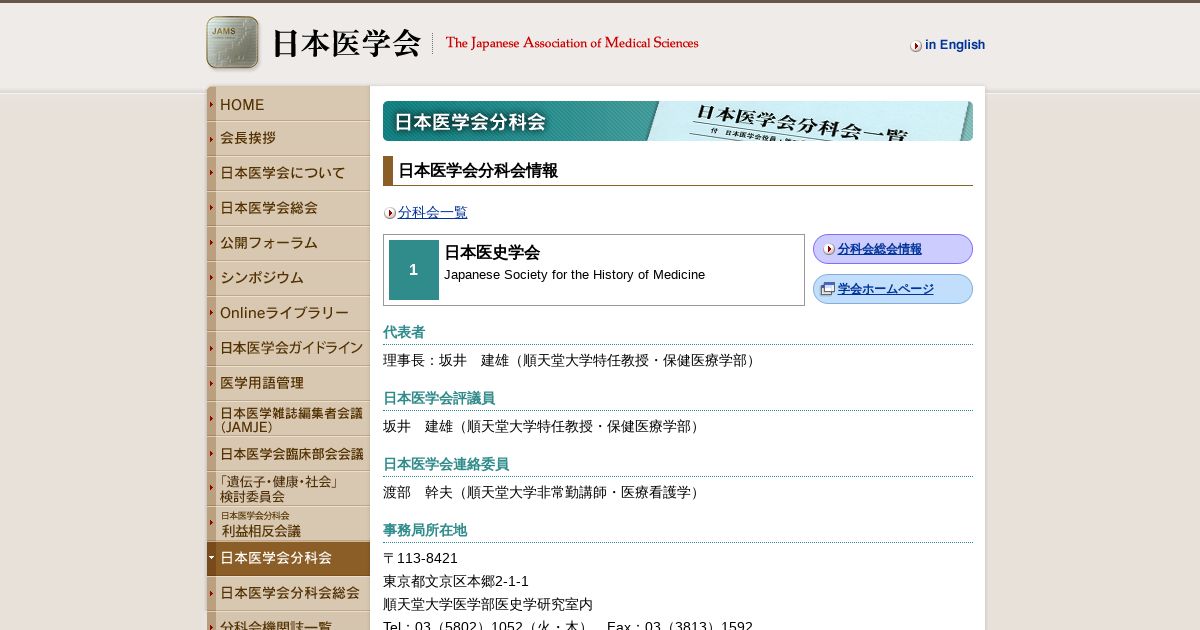Click the 渡部 幹夫 name line
Image resolution: width=1200 pixels, height=630 pixels.
(x=543, y=492)
